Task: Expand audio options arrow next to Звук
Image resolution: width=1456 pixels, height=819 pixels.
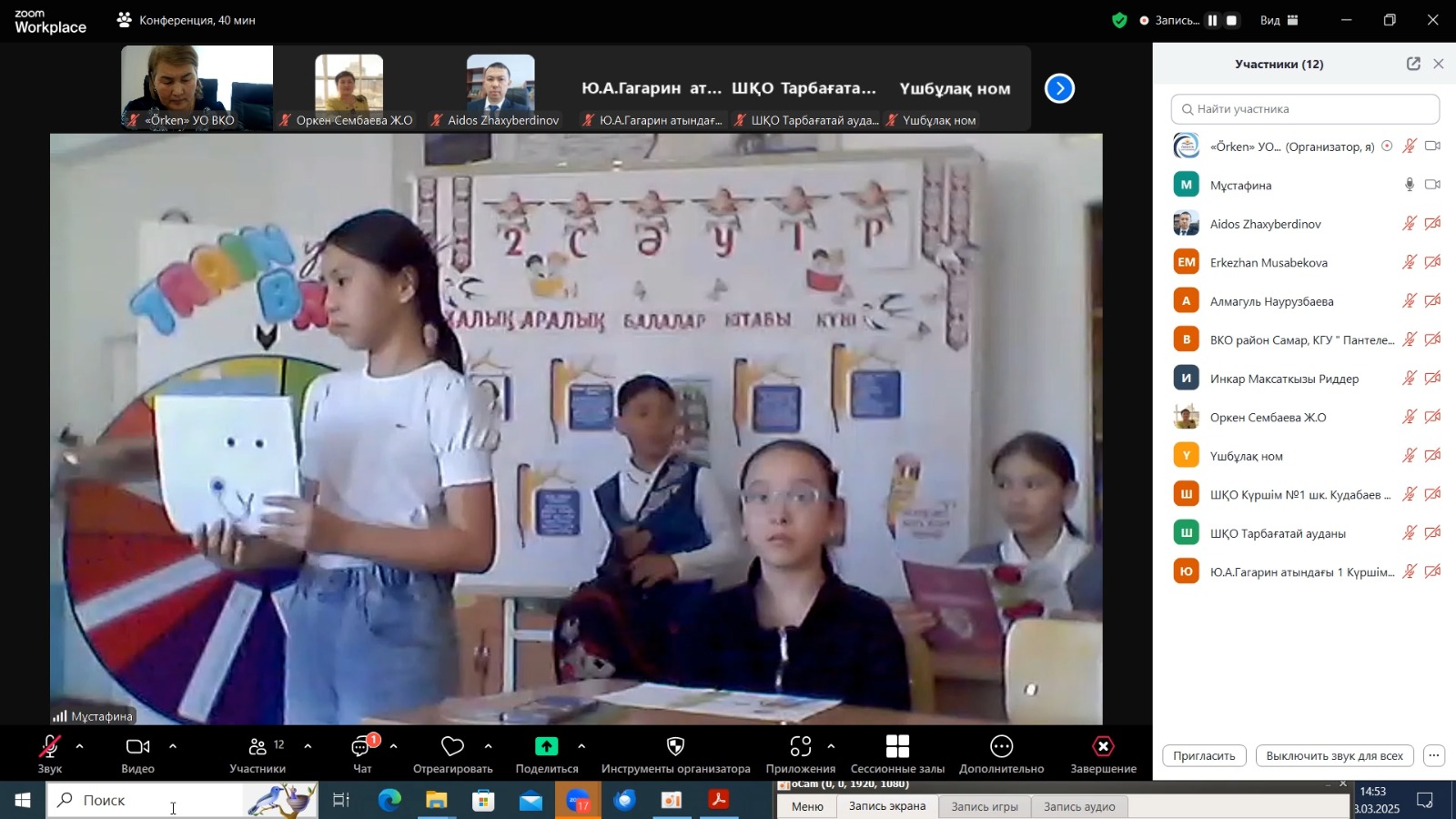Action: coord(80,746)
